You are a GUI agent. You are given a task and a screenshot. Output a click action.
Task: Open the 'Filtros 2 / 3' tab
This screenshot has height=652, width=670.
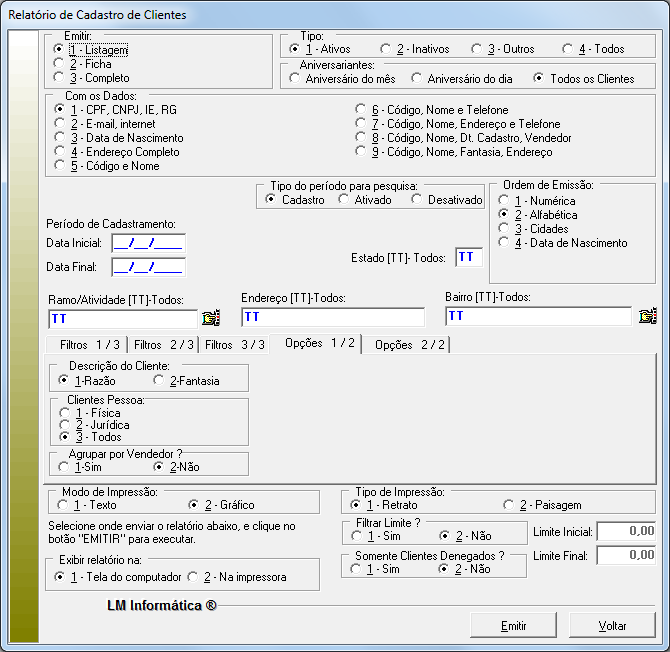(164, 344)
